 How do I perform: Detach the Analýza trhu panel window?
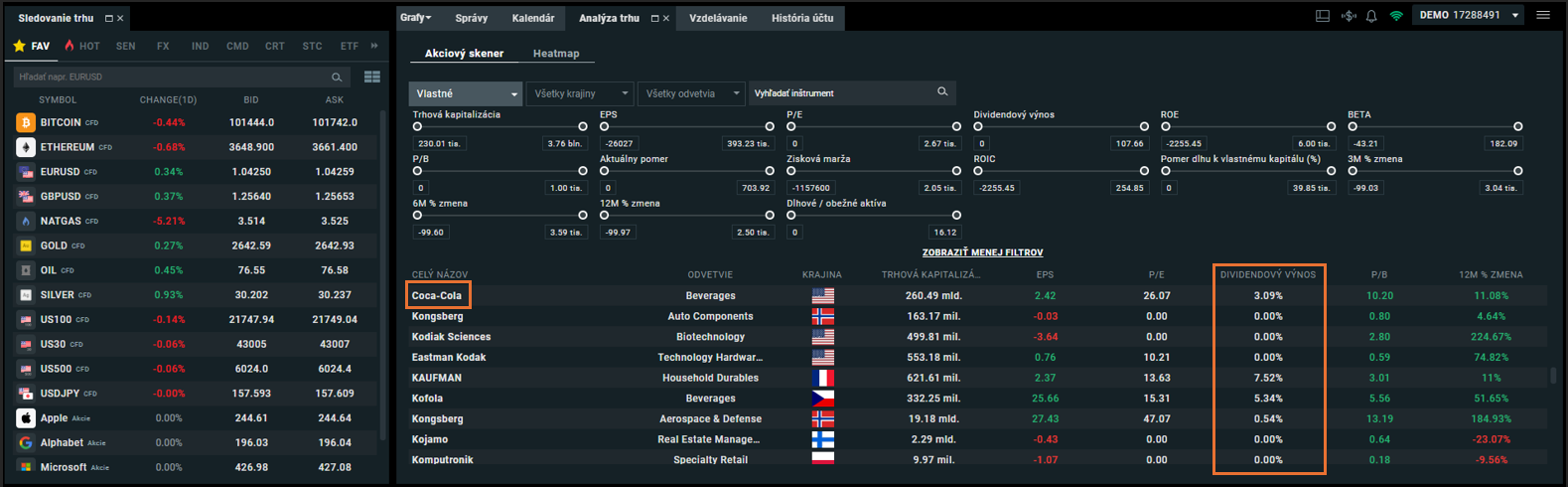point(654,18)
